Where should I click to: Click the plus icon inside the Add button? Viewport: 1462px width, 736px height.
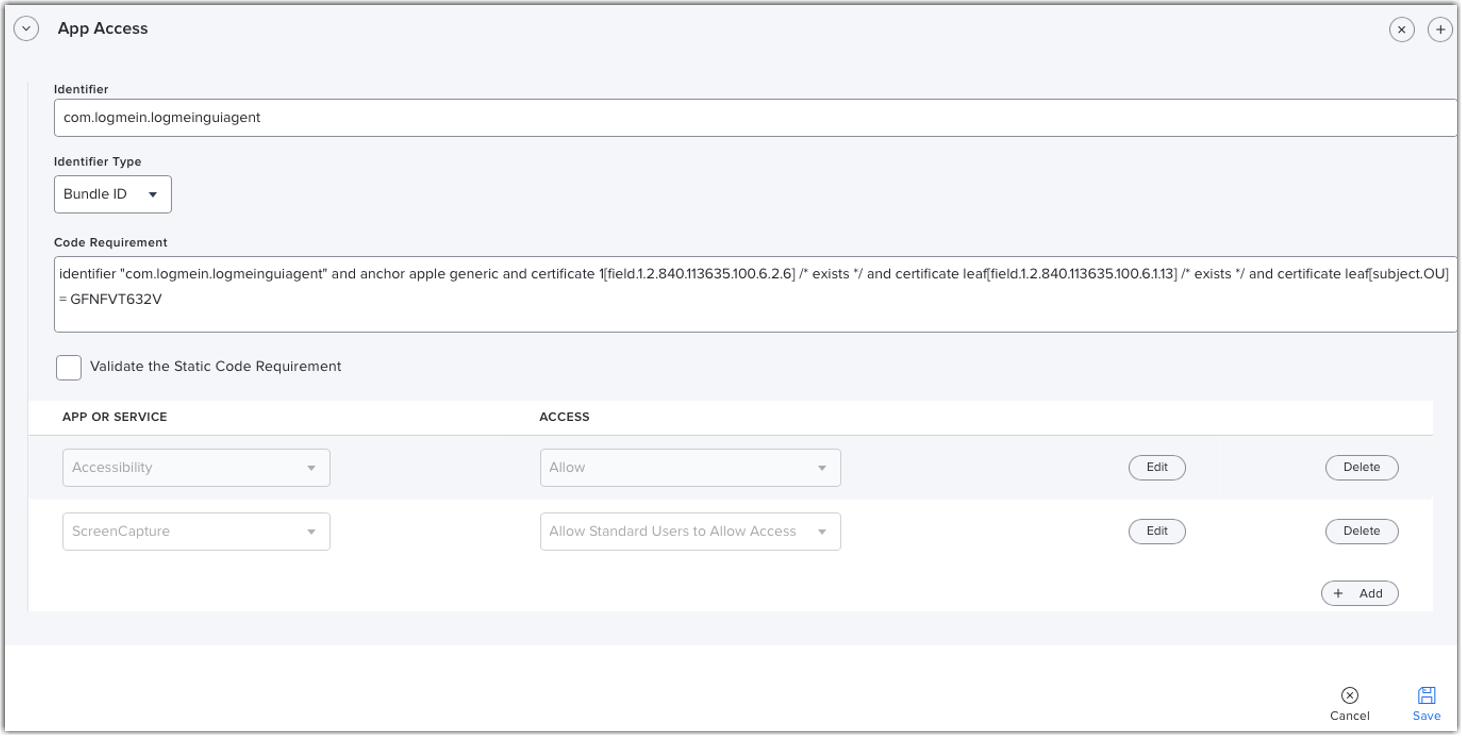[1338, 593]
